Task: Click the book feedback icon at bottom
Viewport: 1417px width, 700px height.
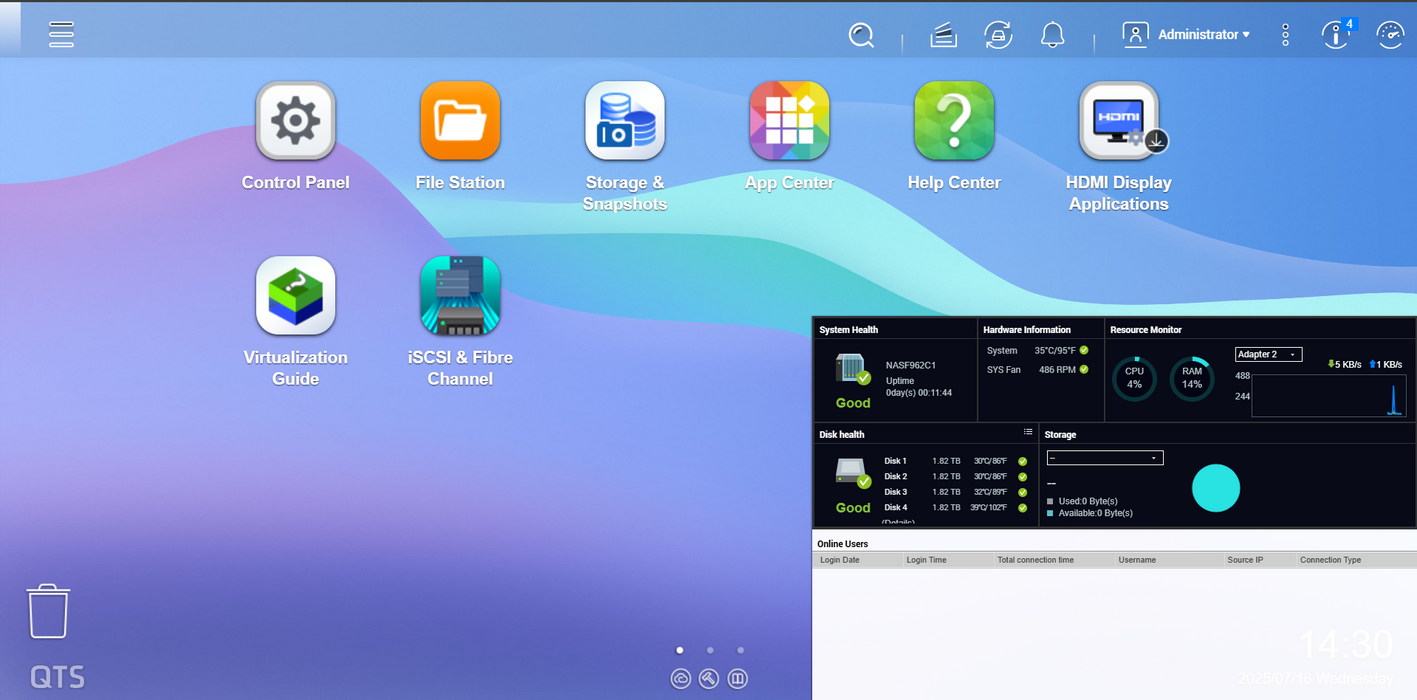Action: [737, 679]
